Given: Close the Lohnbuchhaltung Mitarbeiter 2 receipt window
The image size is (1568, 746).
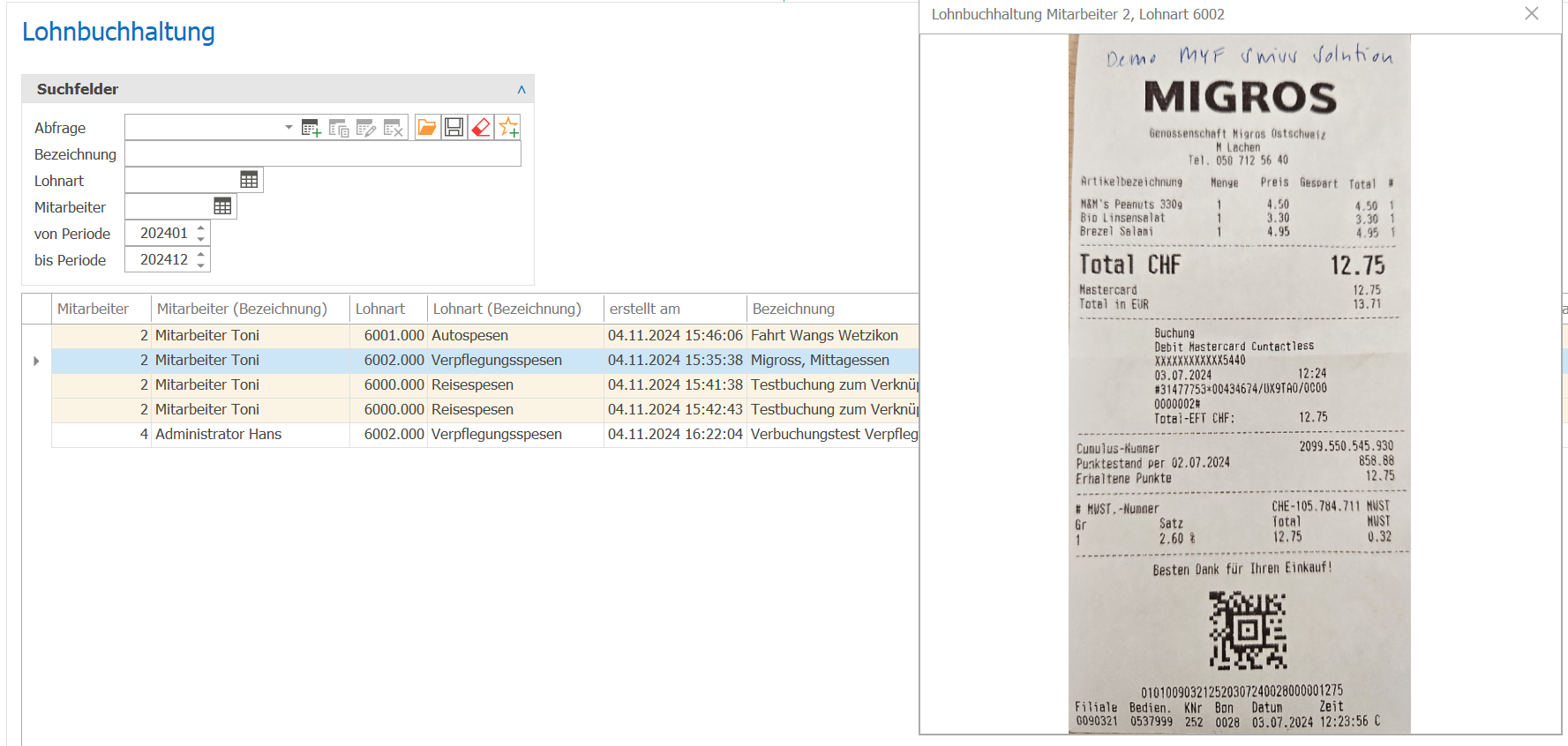Looking at the screenshot, I should click(x=1532, y=14).
